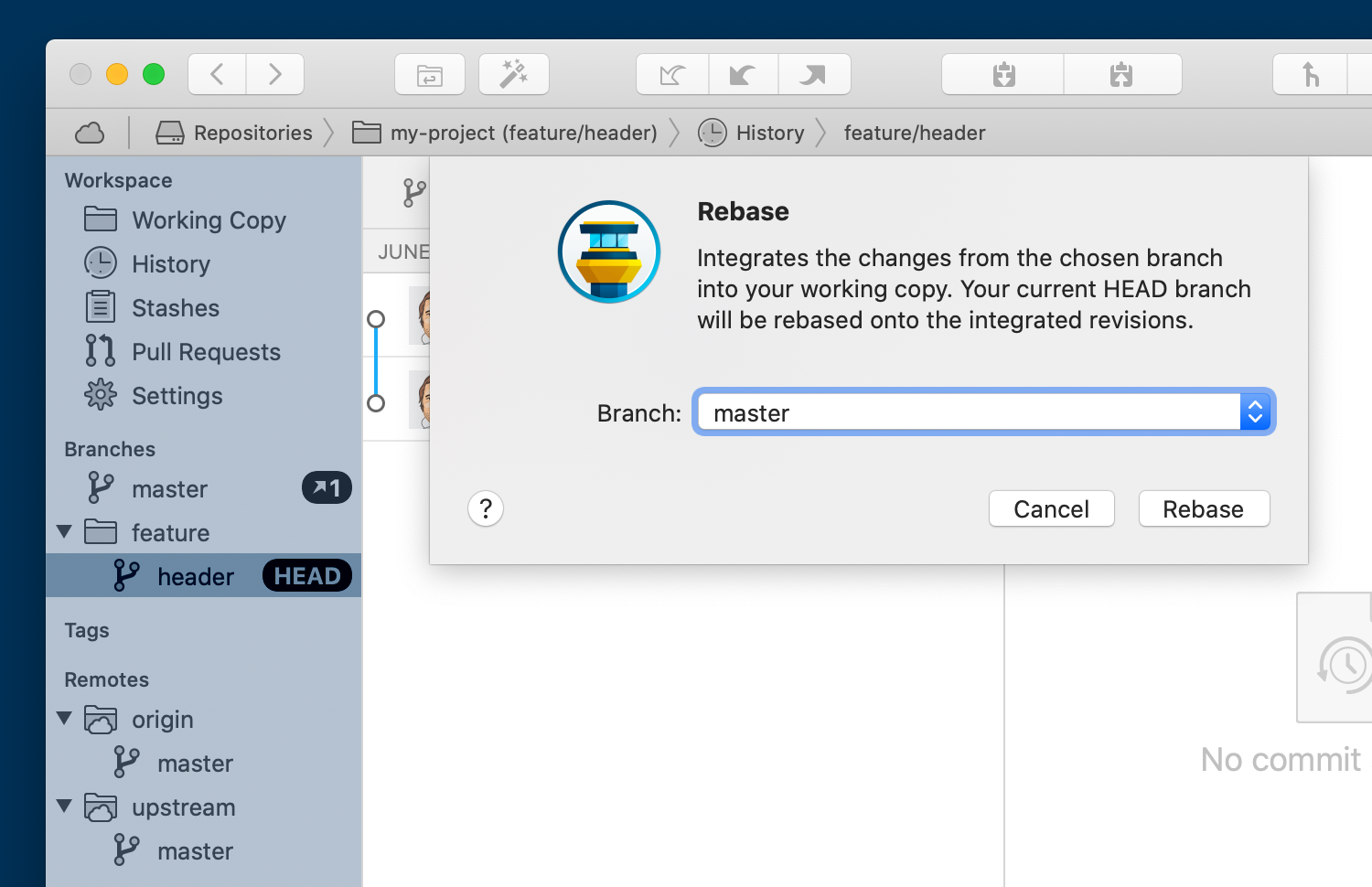
Task: Select the header branch marked HEAD
Action: click(195, 575)
